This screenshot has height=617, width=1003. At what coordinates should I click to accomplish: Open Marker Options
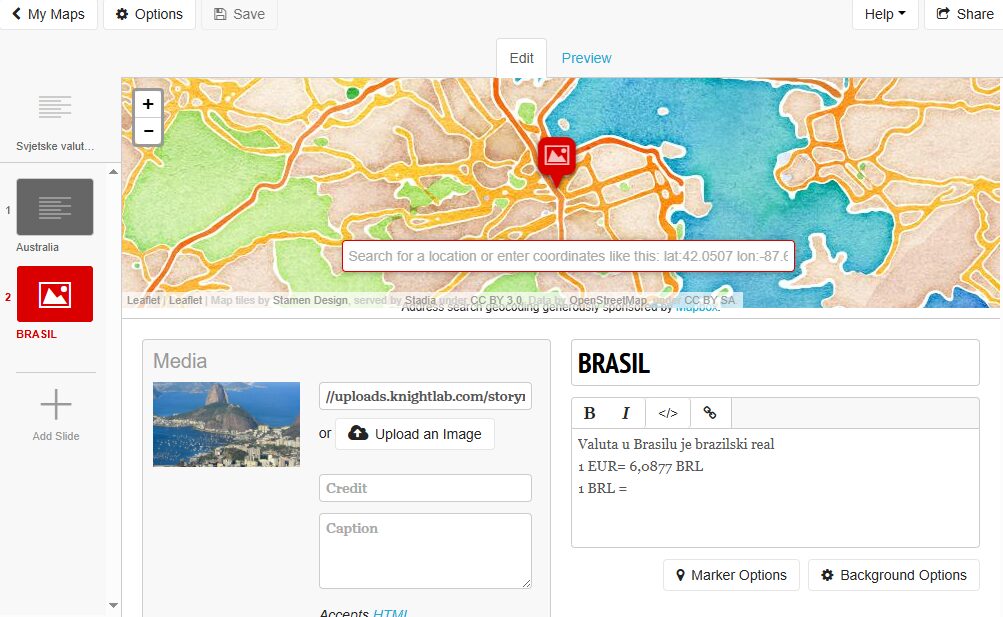(x=731, y=575)
